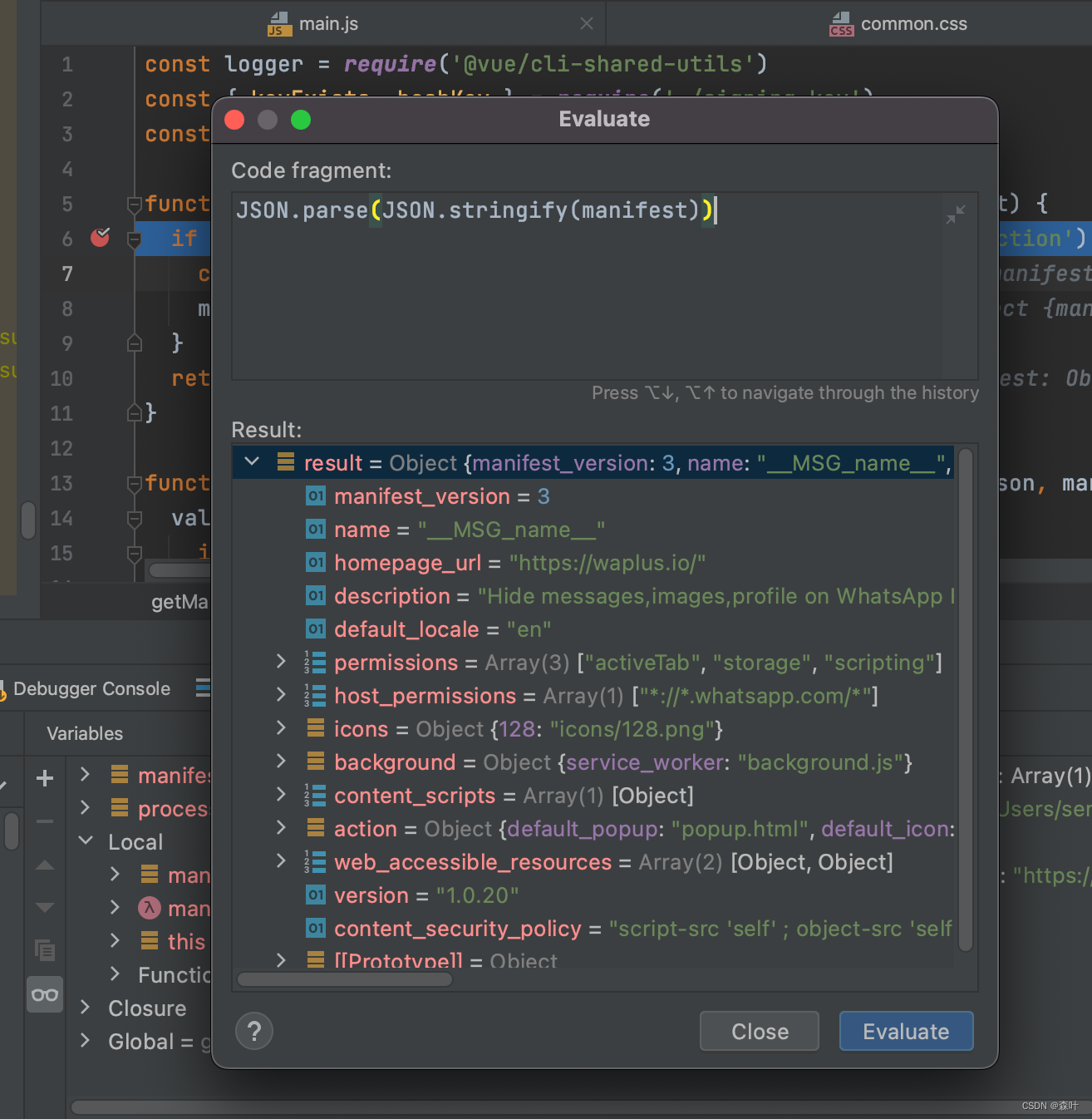Select the Variables panel header
The height and width of the screenshot is (1119, 1092).
coord(85,733)
